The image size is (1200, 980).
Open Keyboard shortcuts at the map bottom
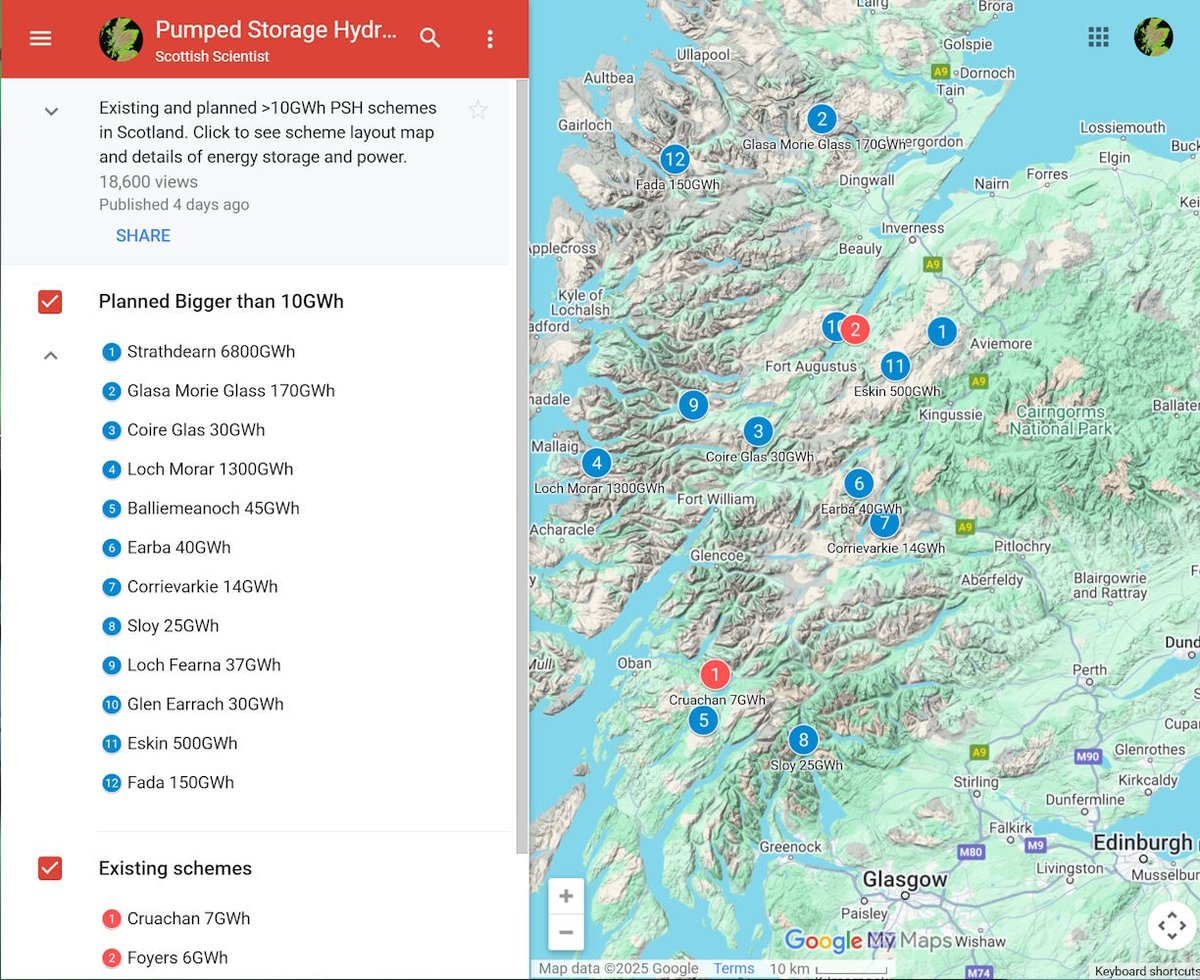[x=1146, y=972]
